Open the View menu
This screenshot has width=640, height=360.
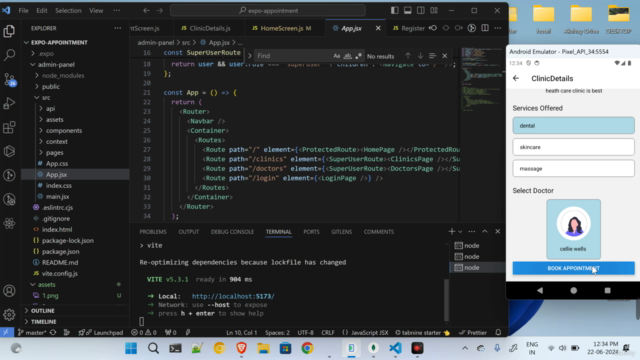tap(96, 11)
